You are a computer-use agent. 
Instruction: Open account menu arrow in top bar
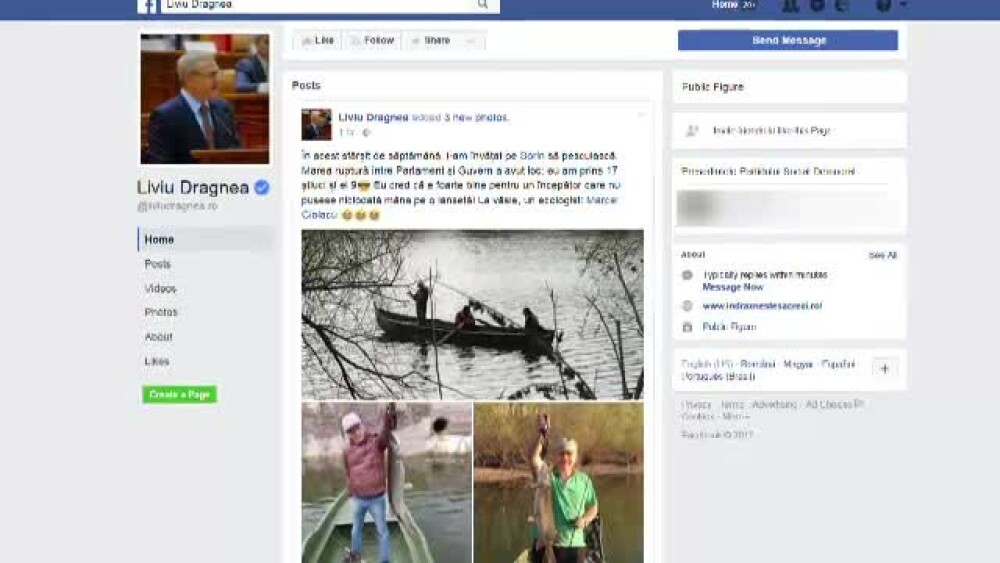coord(903,5)
